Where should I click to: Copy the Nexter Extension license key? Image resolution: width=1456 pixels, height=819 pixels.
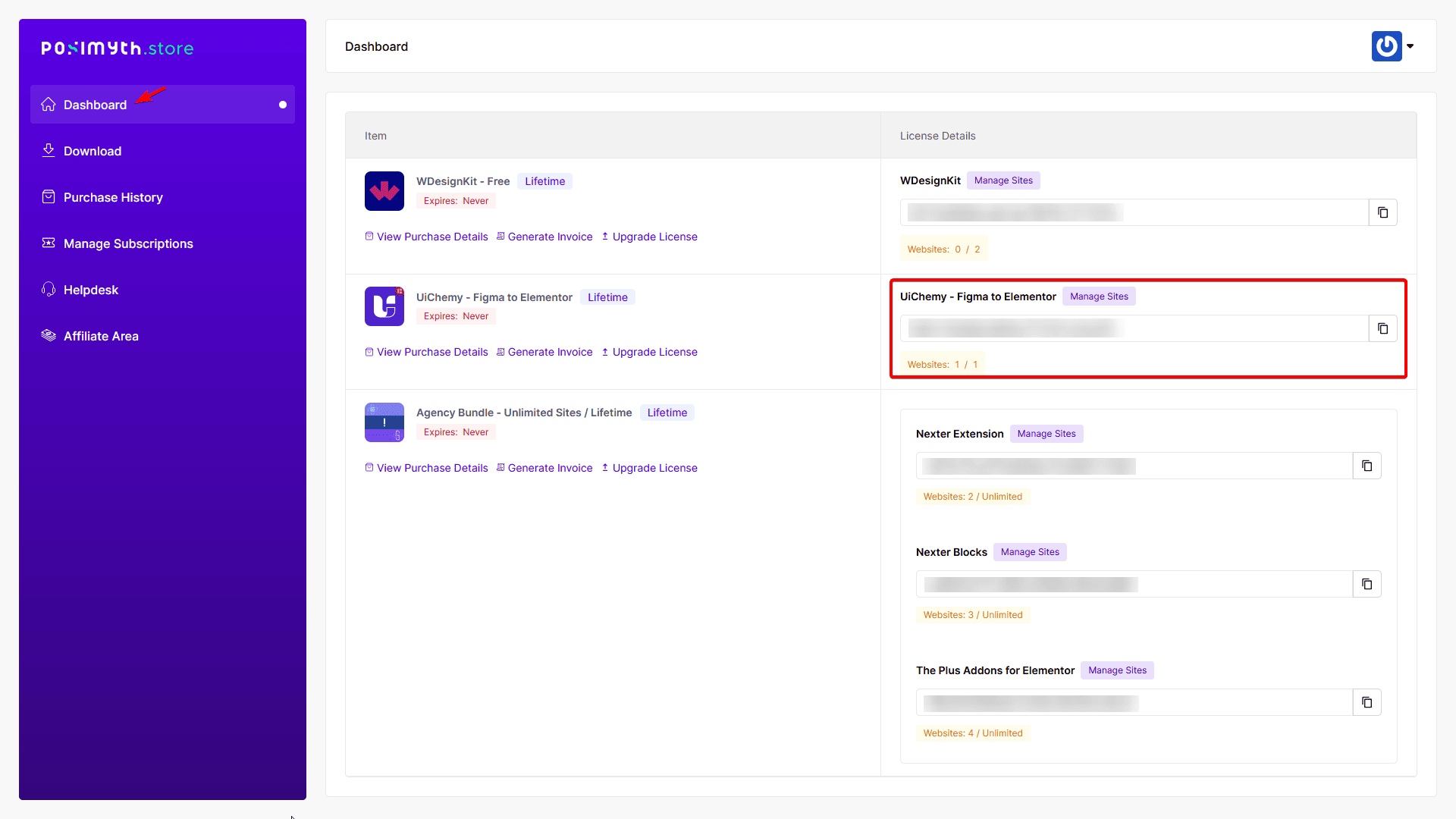[1367, 466]
